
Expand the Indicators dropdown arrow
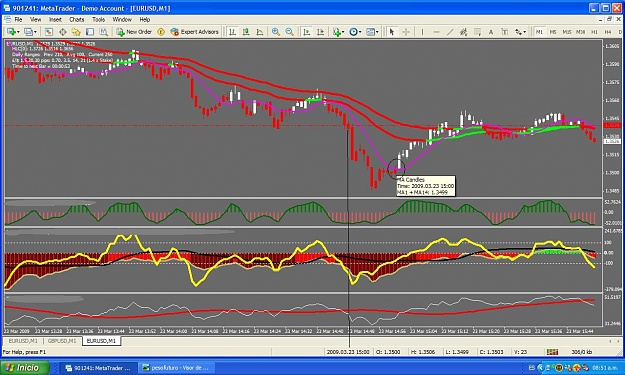point(344,32)
